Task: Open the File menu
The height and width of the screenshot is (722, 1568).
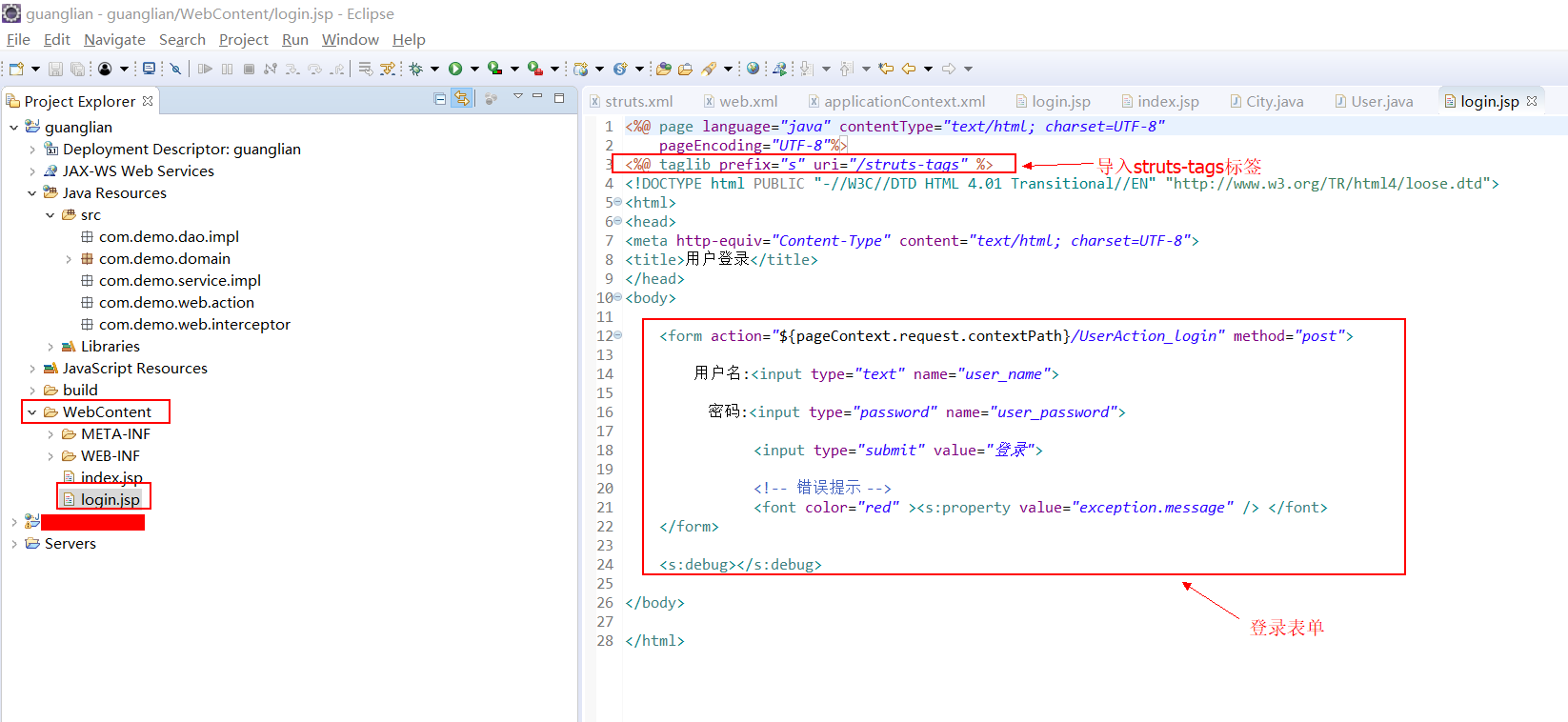Action: (18, 40)
